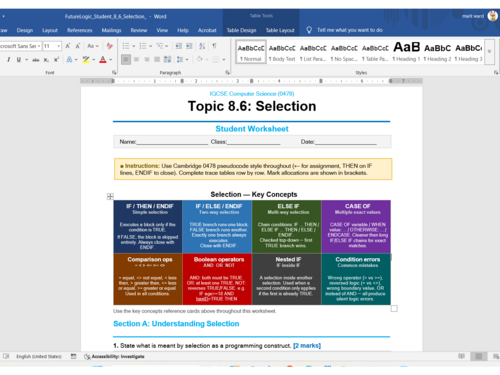Open the Table Design tab
This screenshot has width=500, height=375.
[x=241, y=30]
